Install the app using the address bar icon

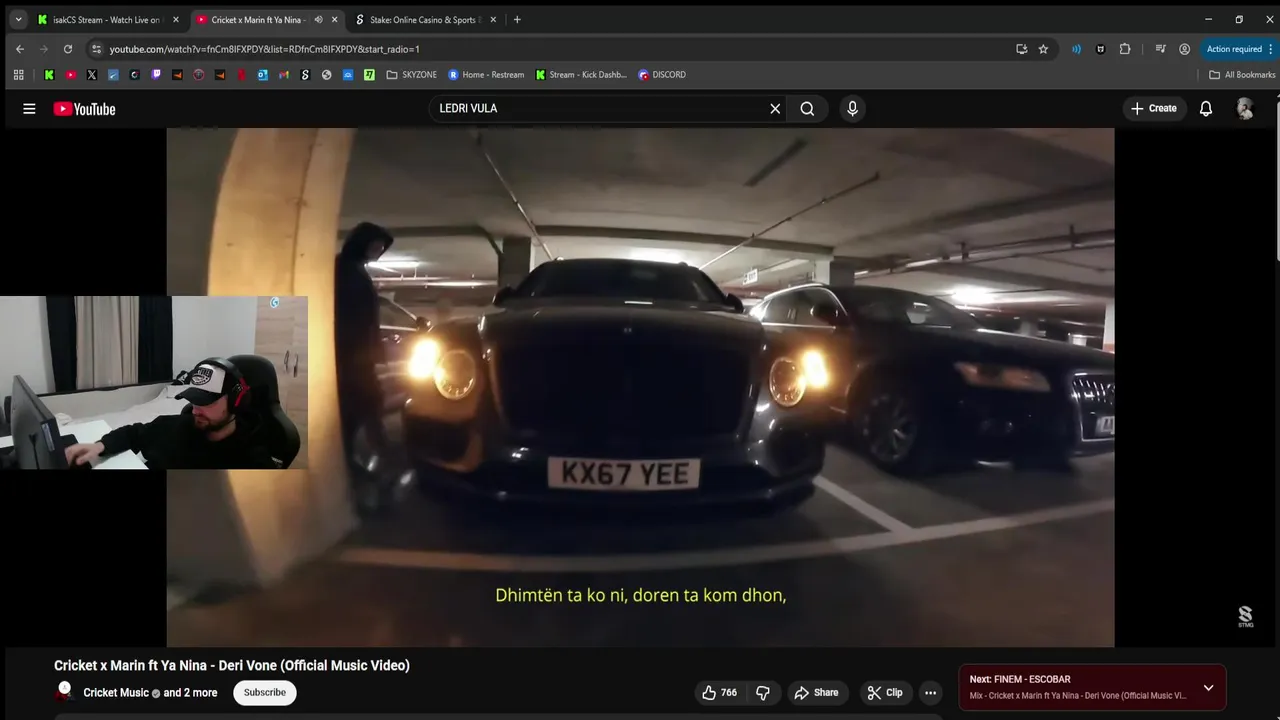coord(1021,49)
